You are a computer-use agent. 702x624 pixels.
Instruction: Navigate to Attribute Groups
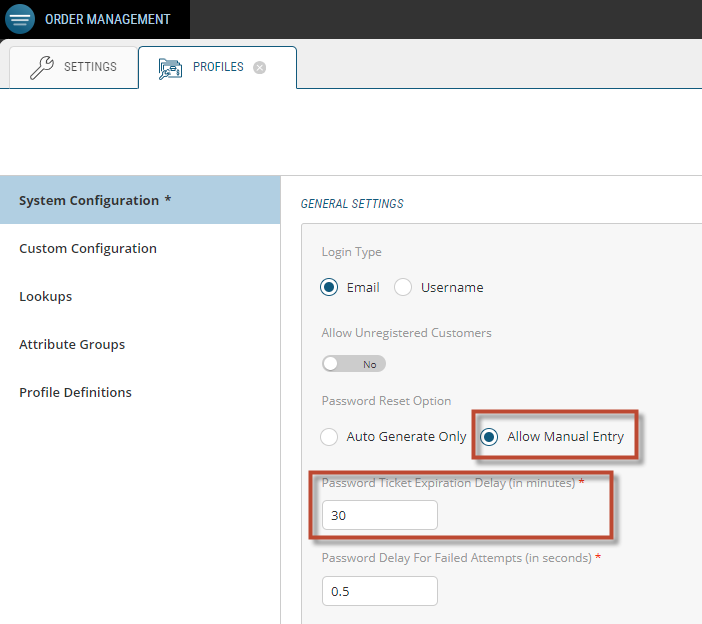pos(72,344)
